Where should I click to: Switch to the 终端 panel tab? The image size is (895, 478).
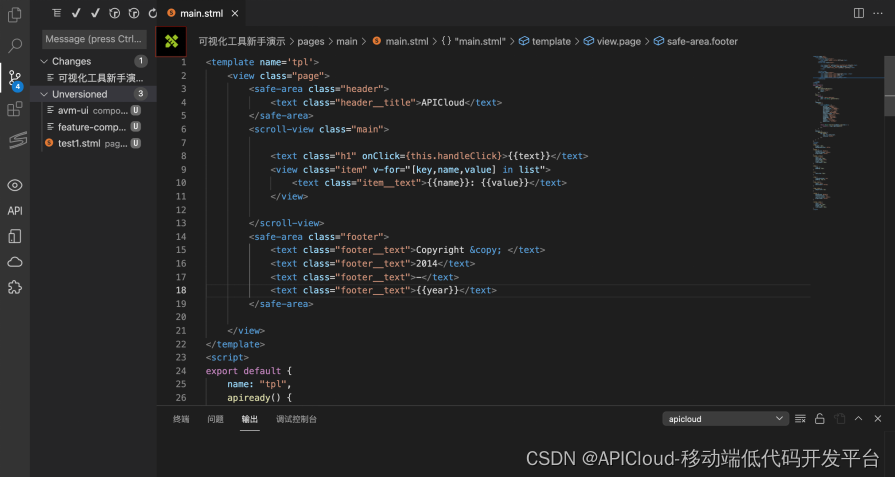click(x=181, y=419)
